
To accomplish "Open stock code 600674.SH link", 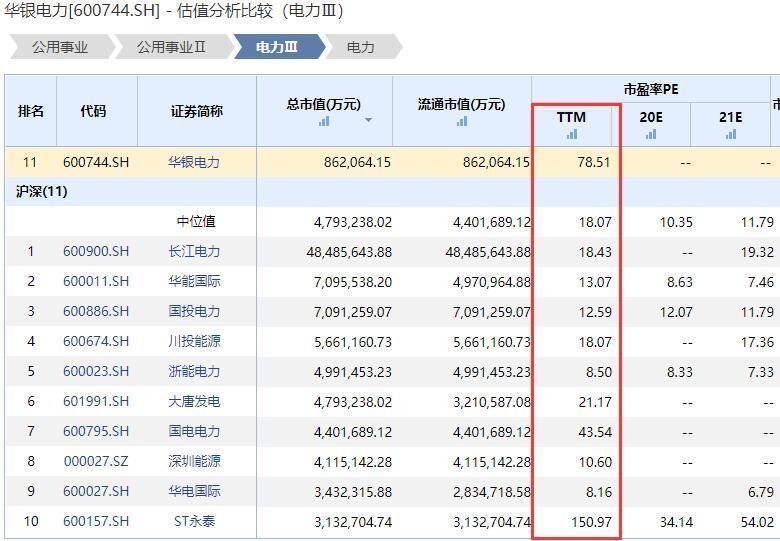I will click(96, 342).
